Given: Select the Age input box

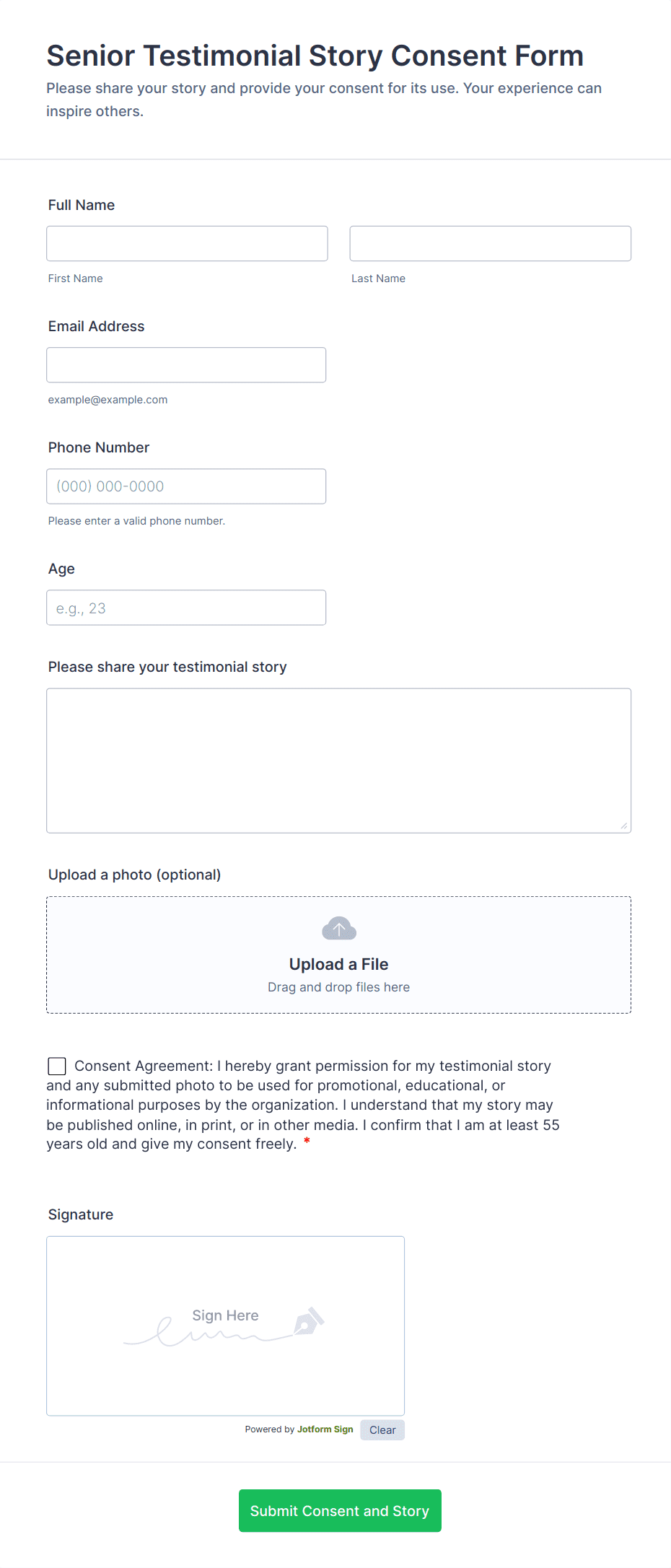Looking at the screenshot, I should pos(186,608).
